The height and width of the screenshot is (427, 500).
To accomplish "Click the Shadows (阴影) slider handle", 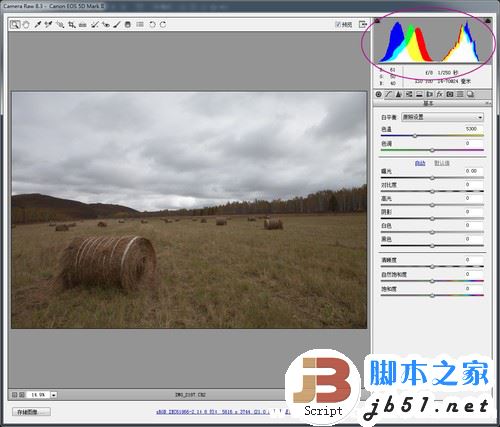I will click(x=432, y=219).
